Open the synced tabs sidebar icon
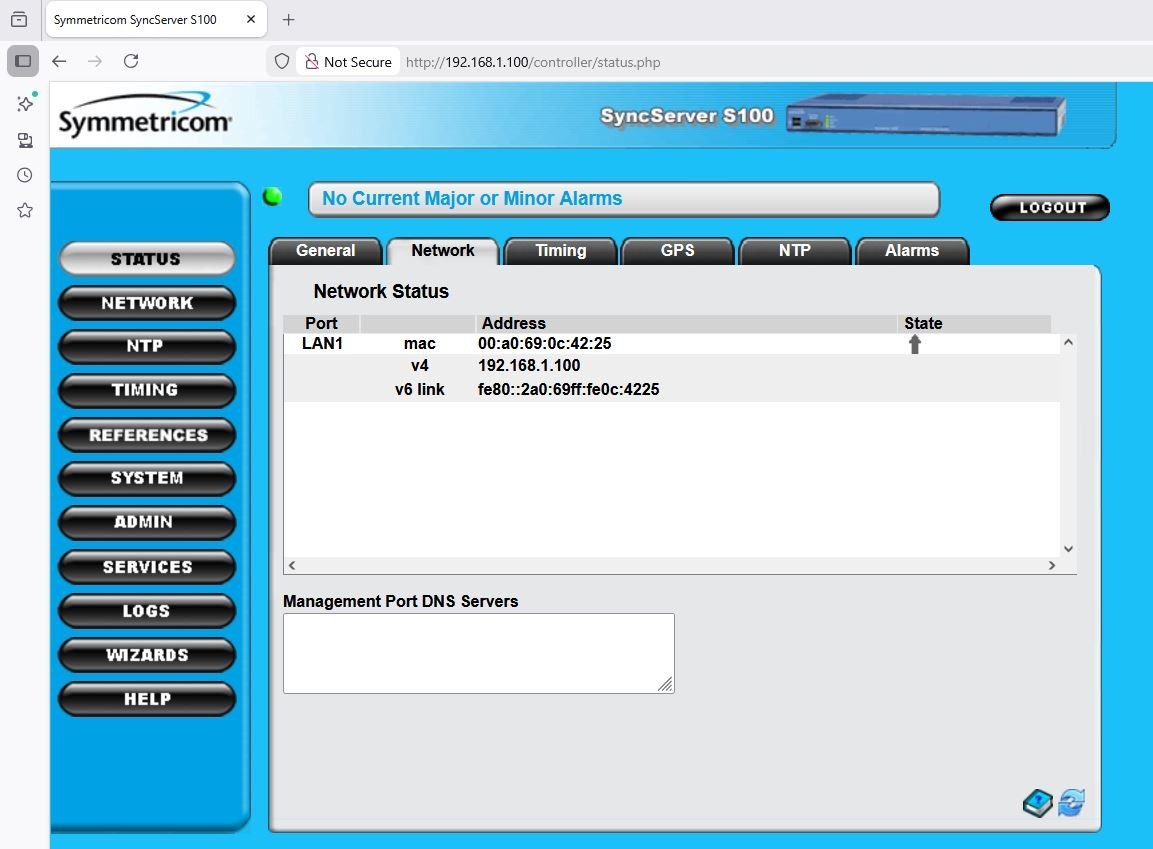The height and width of the screenshot is (849, 1153). click(25, 140)
